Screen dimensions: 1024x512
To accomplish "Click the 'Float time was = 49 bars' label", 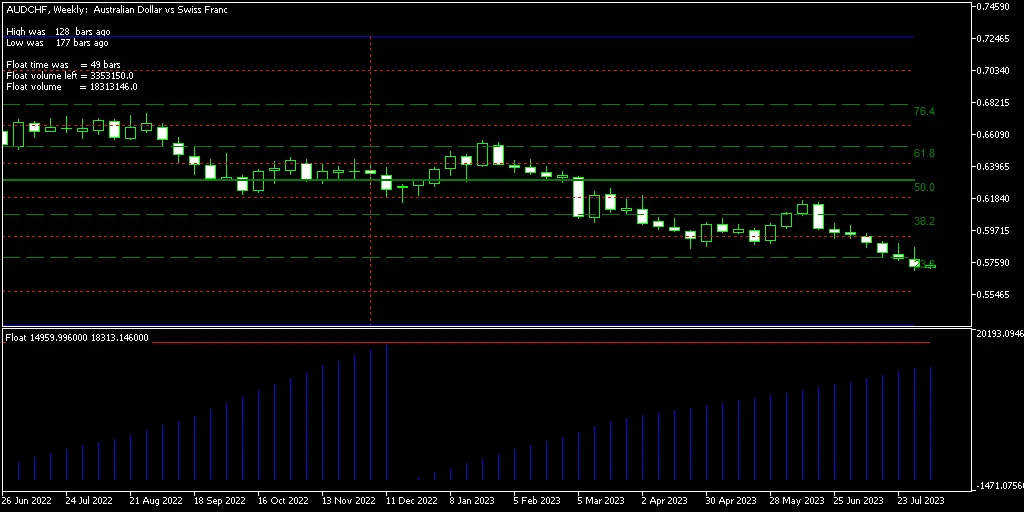I will point(63,65).
